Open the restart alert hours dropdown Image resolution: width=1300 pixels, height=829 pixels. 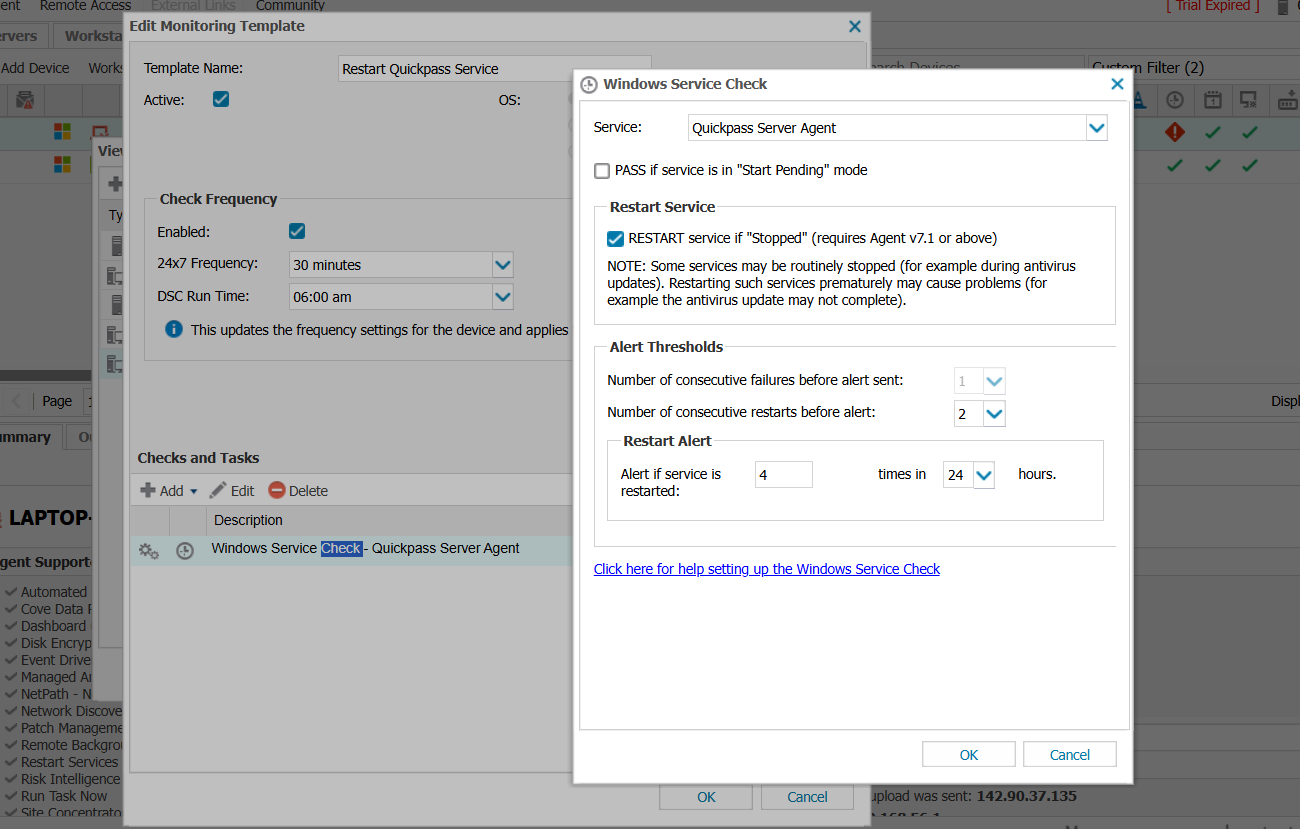pyautogui.click(x=984, y=475)
